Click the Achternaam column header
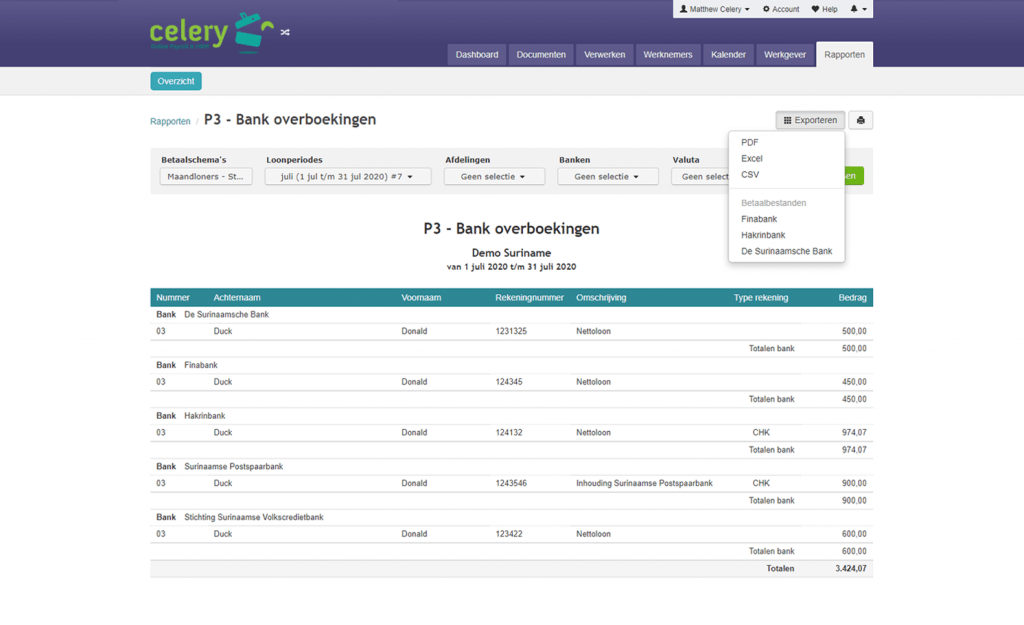 237,298
